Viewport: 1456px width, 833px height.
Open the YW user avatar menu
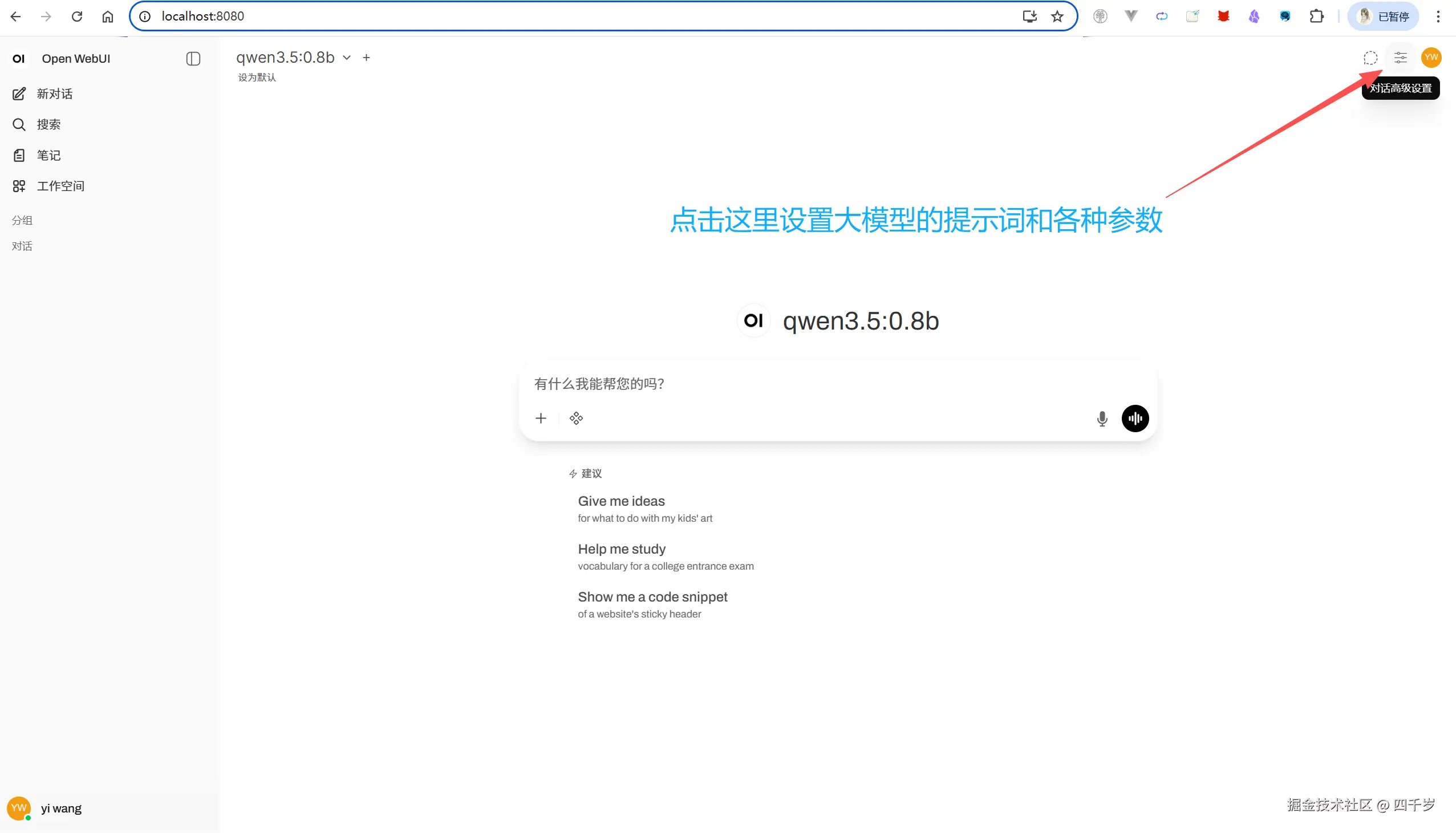pos(1432,57)
